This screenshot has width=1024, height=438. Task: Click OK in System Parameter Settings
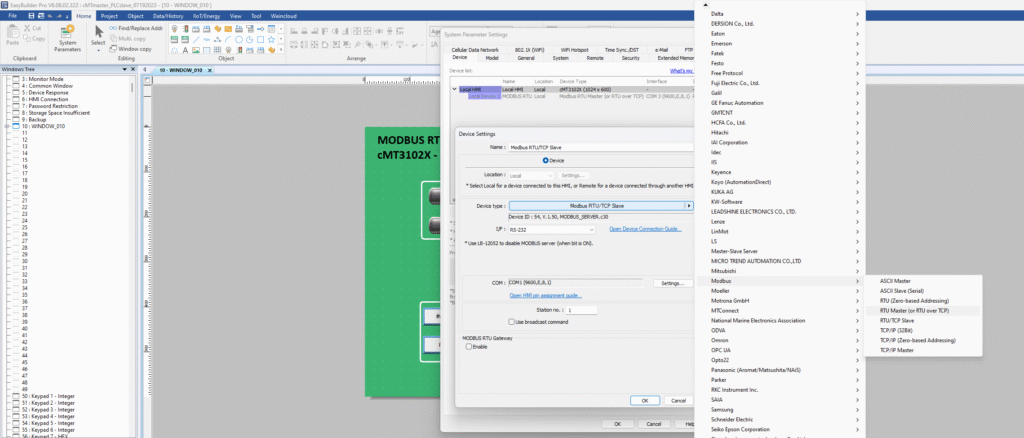[x=616, y=424]
